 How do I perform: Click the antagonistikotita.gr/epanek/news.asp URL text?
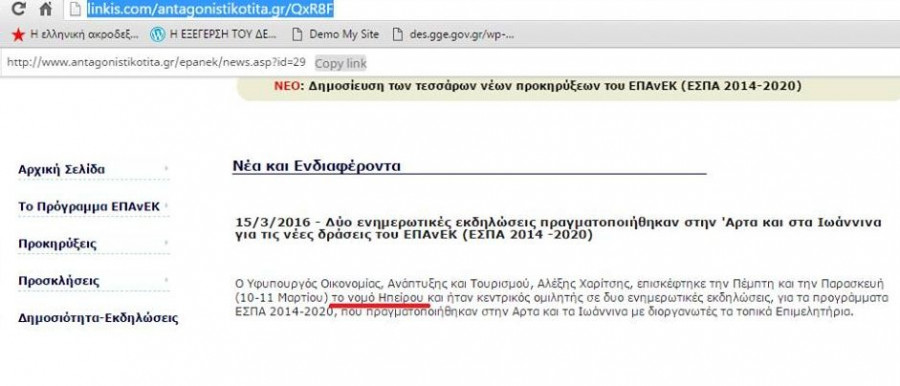156,62
